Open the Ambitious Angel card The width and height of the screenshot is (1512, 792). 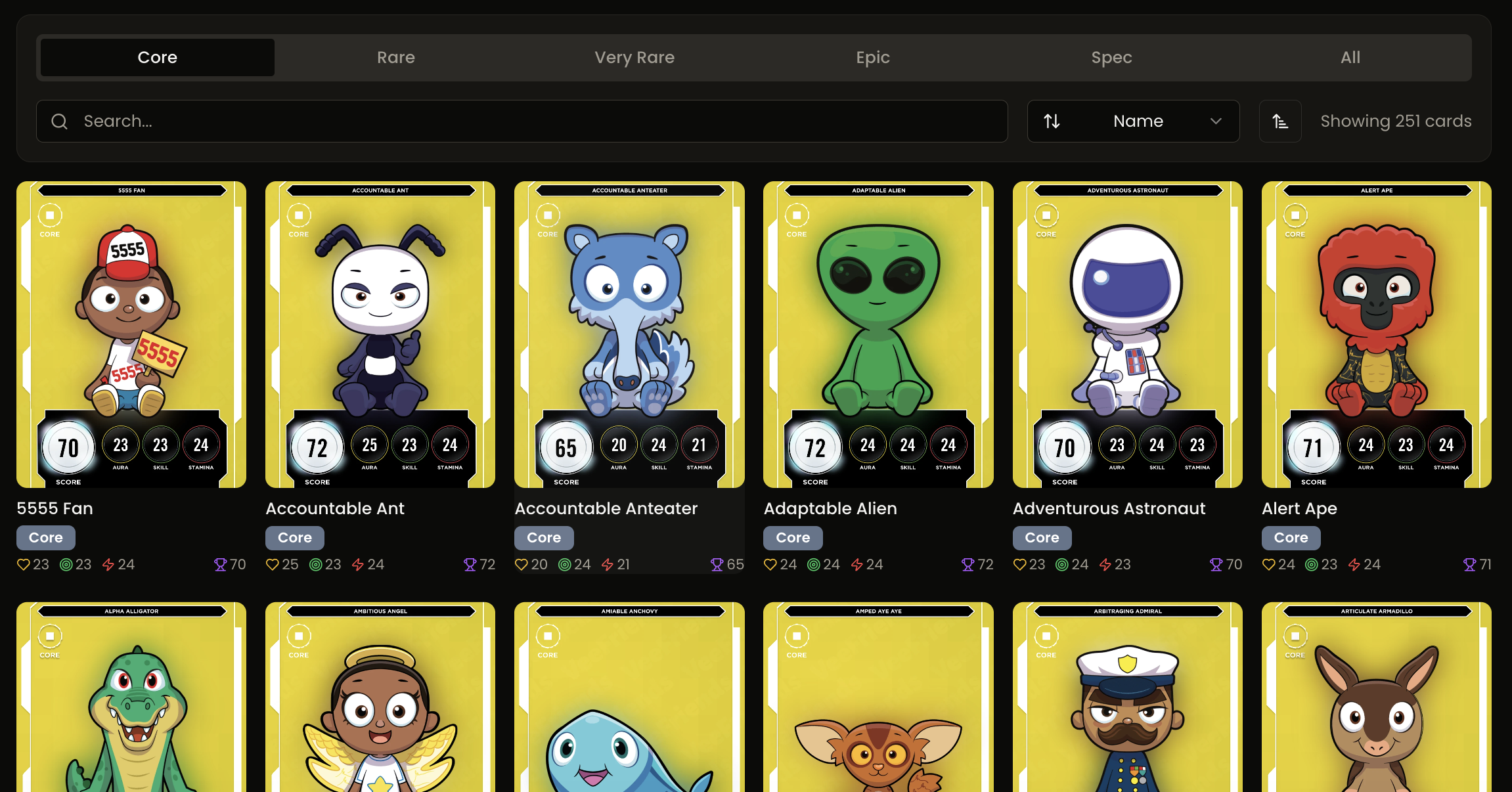coord(380,697)
